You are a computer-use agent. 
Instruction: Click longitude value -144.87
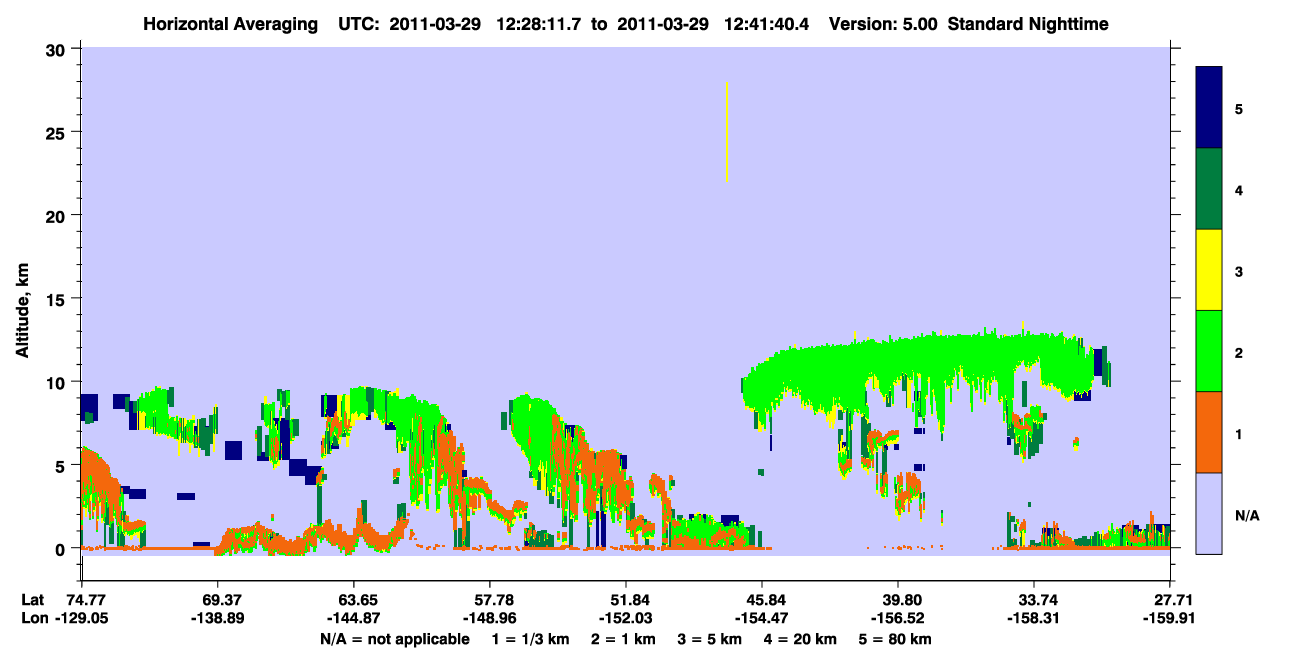pos(353,619)
